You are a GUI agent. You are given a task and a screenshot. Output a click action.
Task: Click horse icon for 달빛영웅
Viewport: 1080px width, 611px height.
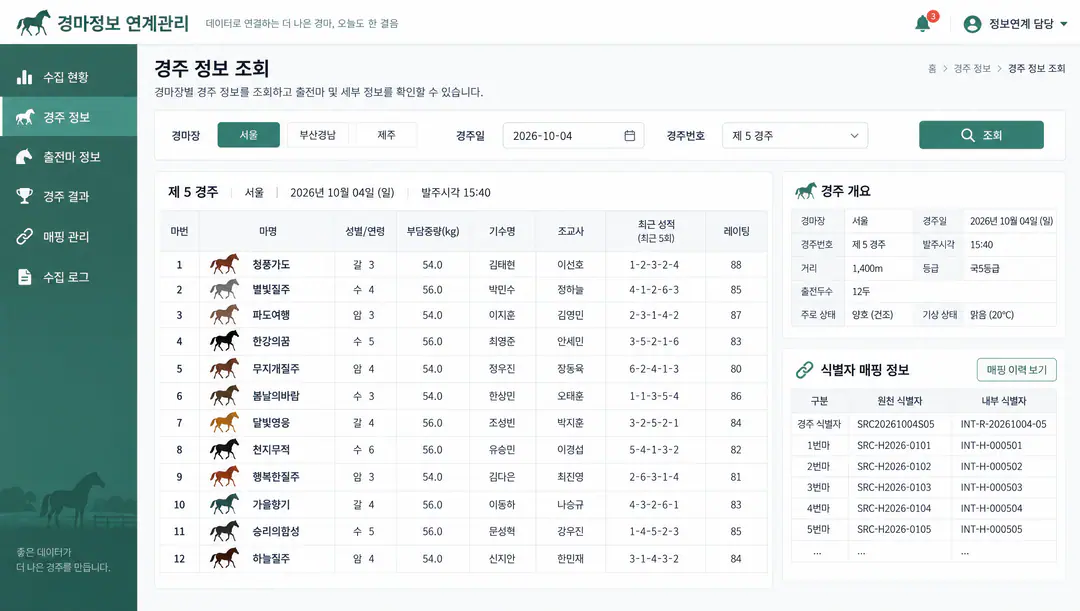(225, 422)
